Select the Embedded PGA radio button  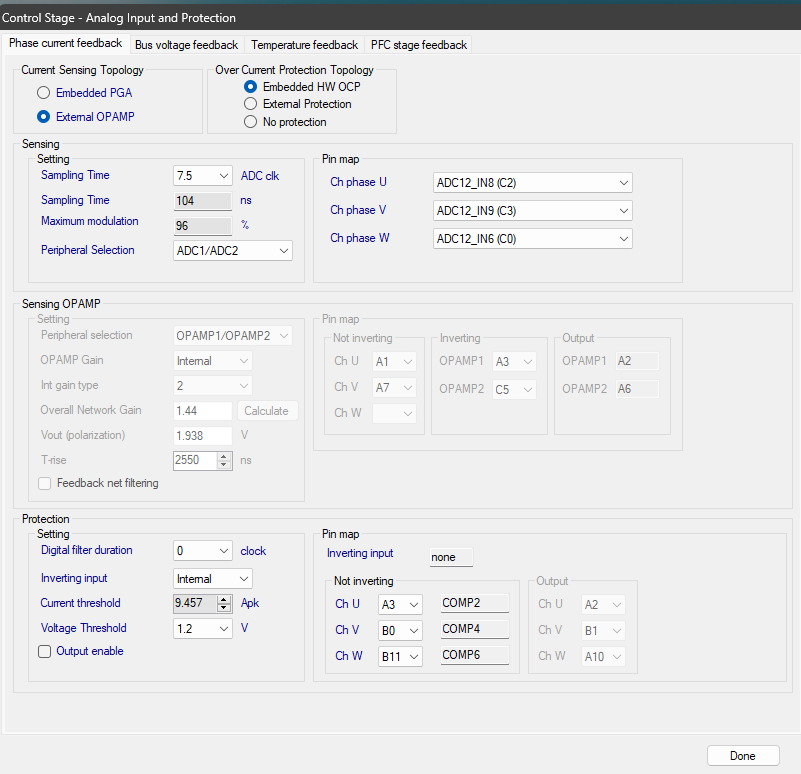pos(43,93)
